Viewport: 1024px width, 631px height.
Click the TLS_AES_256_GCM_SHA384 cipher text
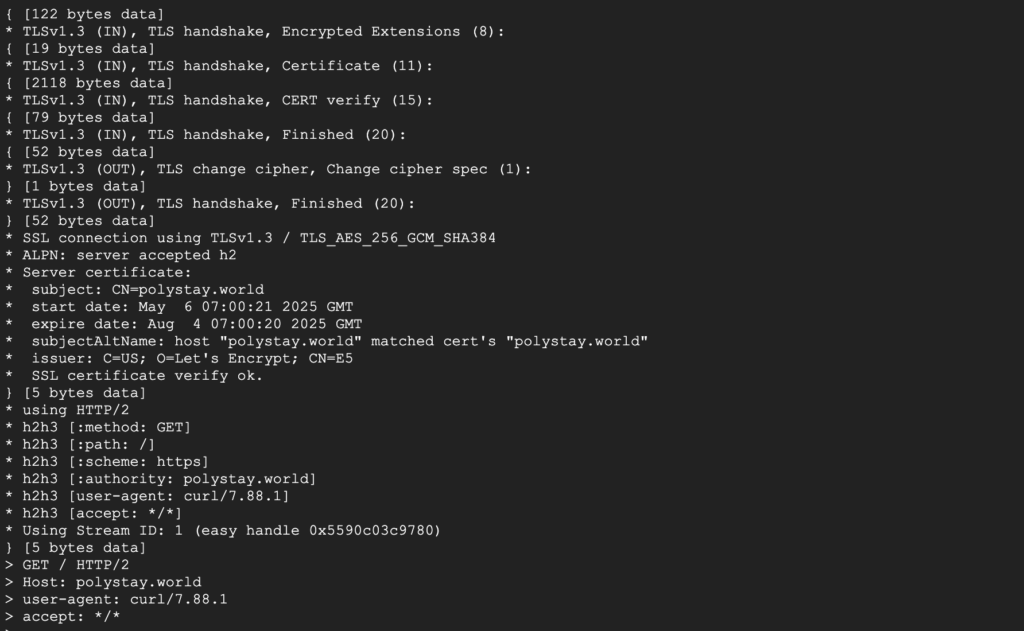[397, 238]
